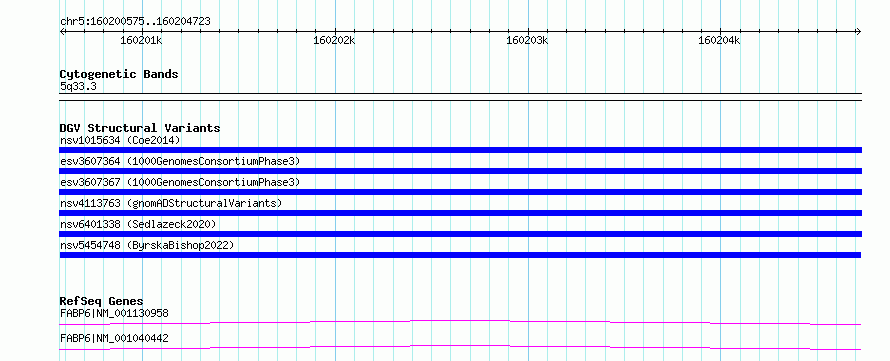
Task: Open variant nsv4113763 (gnomADStructuralVariants) label
Action: [x=171, y=203]
